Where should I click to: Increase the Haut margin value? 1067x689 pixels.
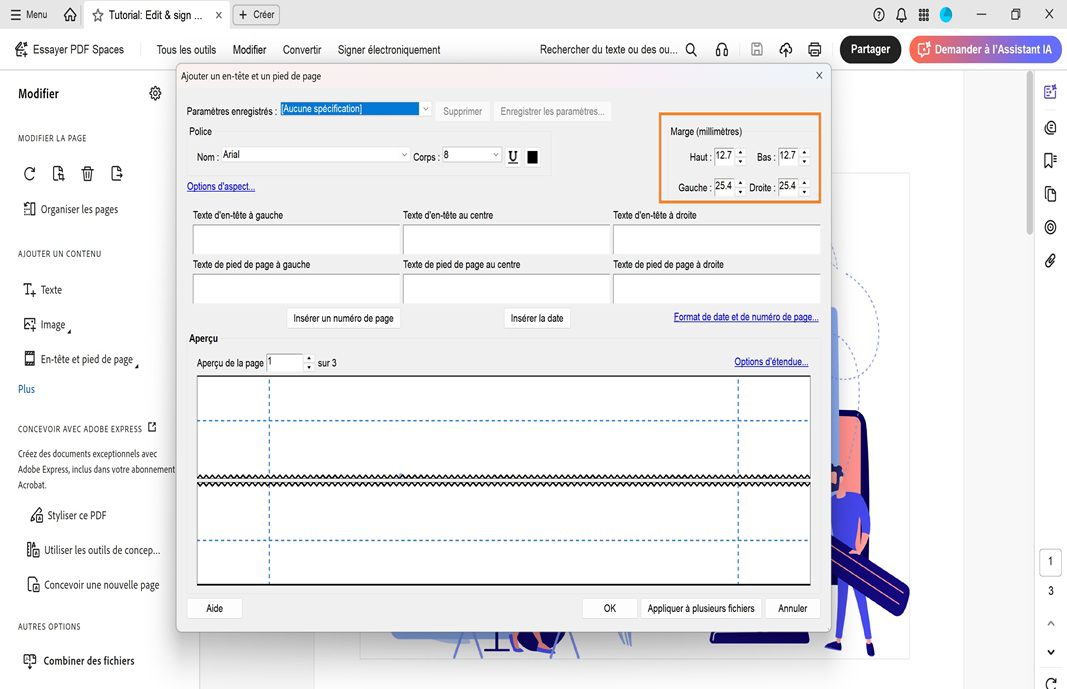point(740,152)
